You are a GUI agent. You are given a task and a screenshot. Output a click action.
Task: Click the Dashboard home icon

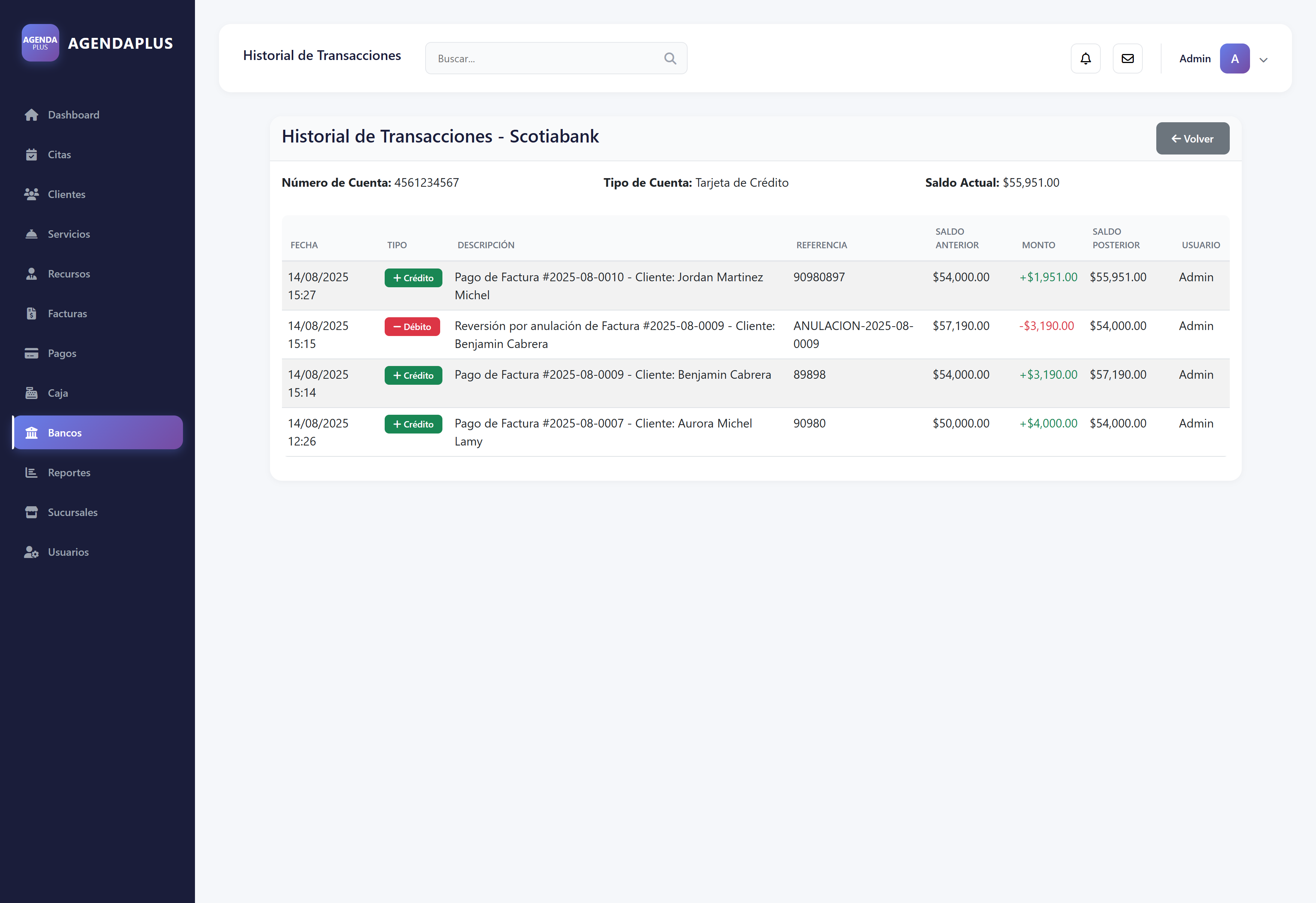click(32, 115)
